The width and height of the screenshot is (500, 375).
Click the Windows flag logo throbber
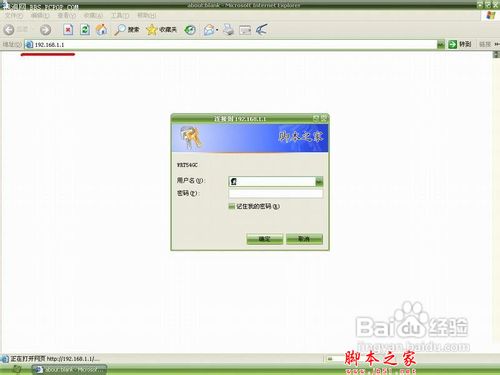point(490,15)
